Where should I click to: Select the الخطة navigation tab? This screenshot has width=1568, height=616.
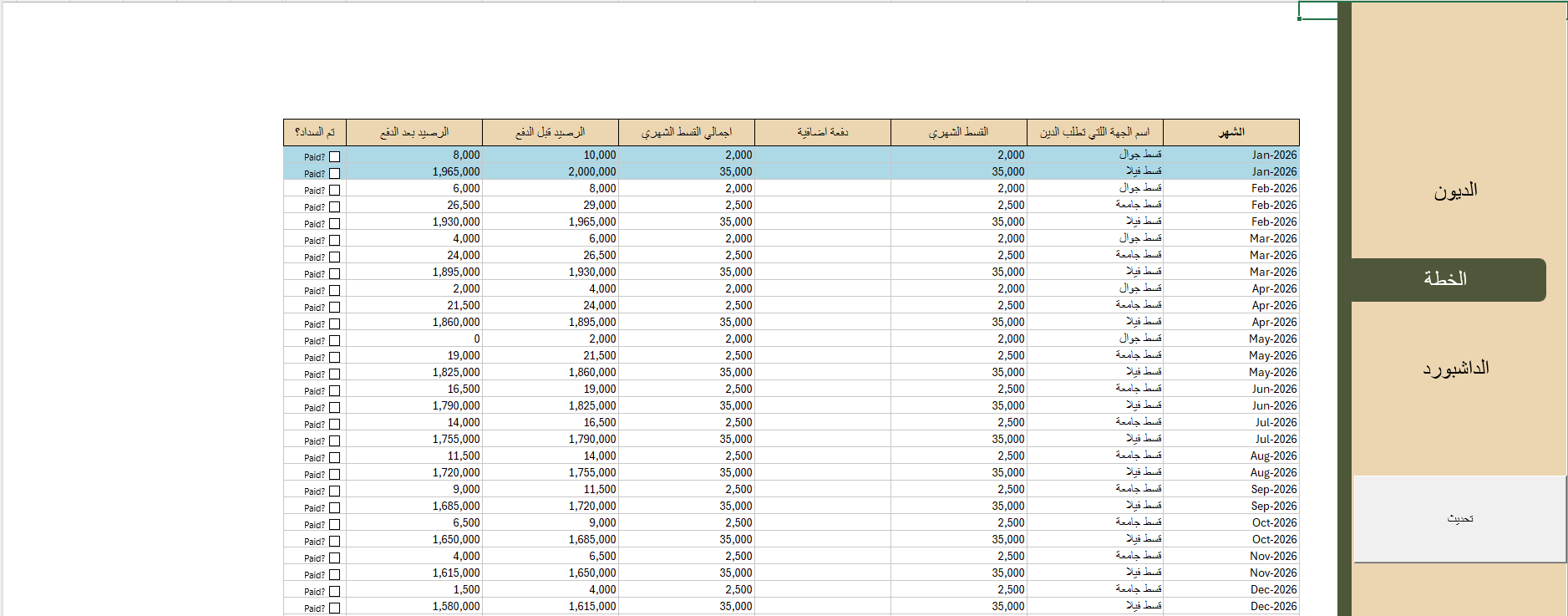(1445, 279)
